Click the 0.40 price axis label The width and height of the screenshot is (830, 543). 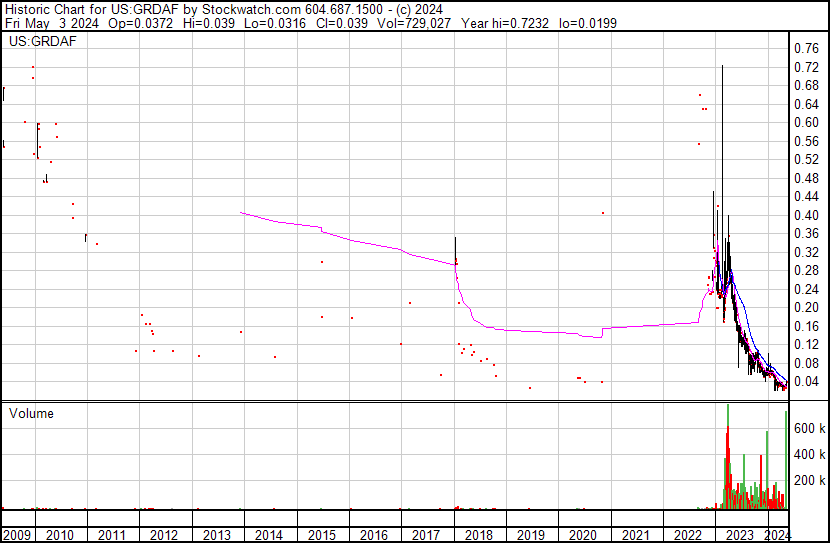pos(805,215)
